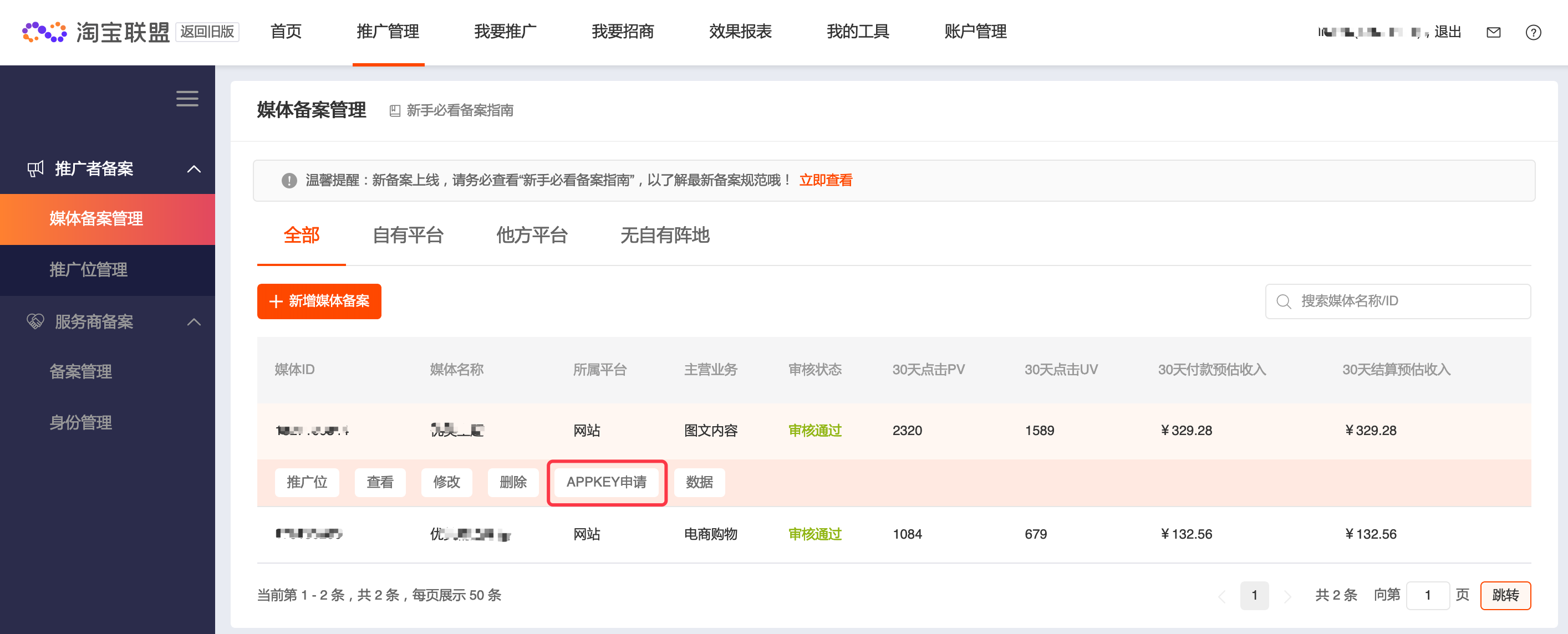Screen dimensions: 1568x634
Task: Collapse the 服务商备案 section chevron
Action: 194,322
